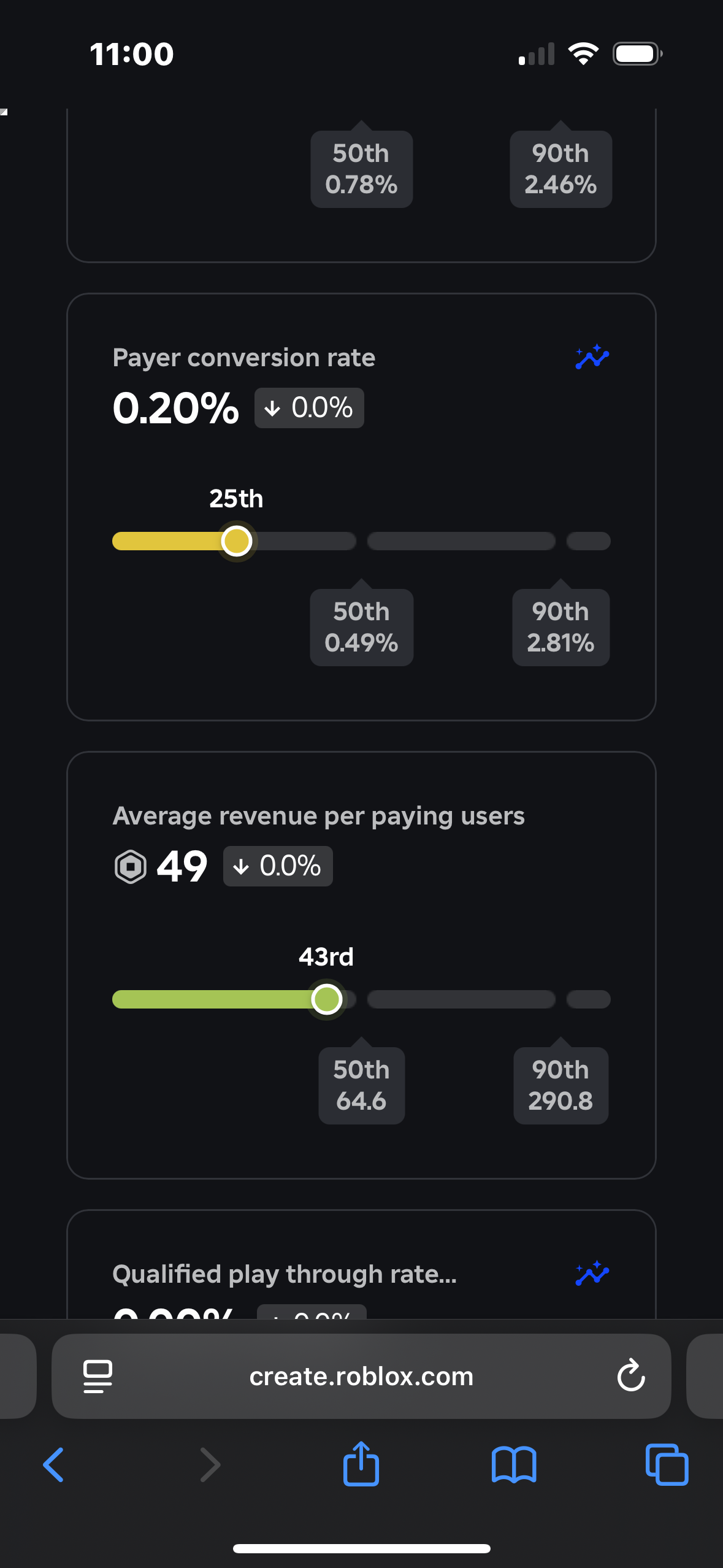Tap Safari share icon
Image resolution: width=723 pixels, height=1568 pixels.
[361, 1464]
